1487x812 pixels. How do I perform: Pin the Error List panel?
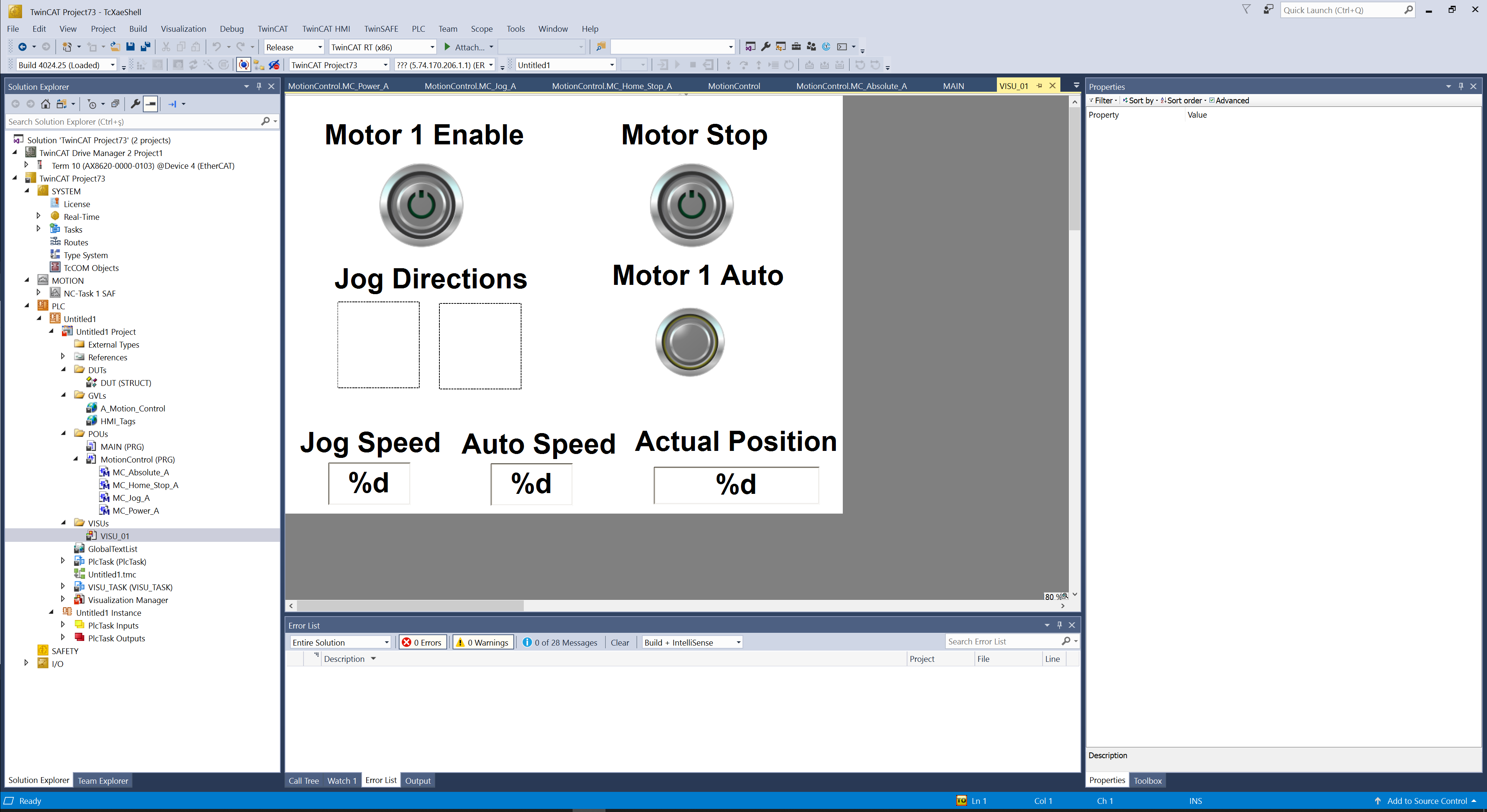(x=1059, y=625)
